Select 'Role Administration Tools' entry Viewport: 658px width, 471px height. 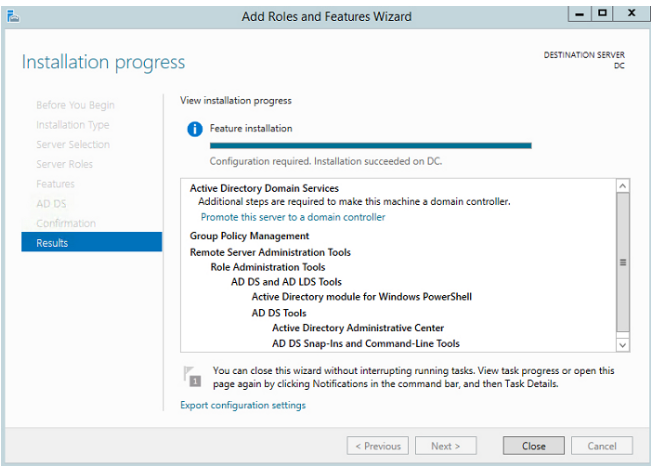(x=268, y=267)
